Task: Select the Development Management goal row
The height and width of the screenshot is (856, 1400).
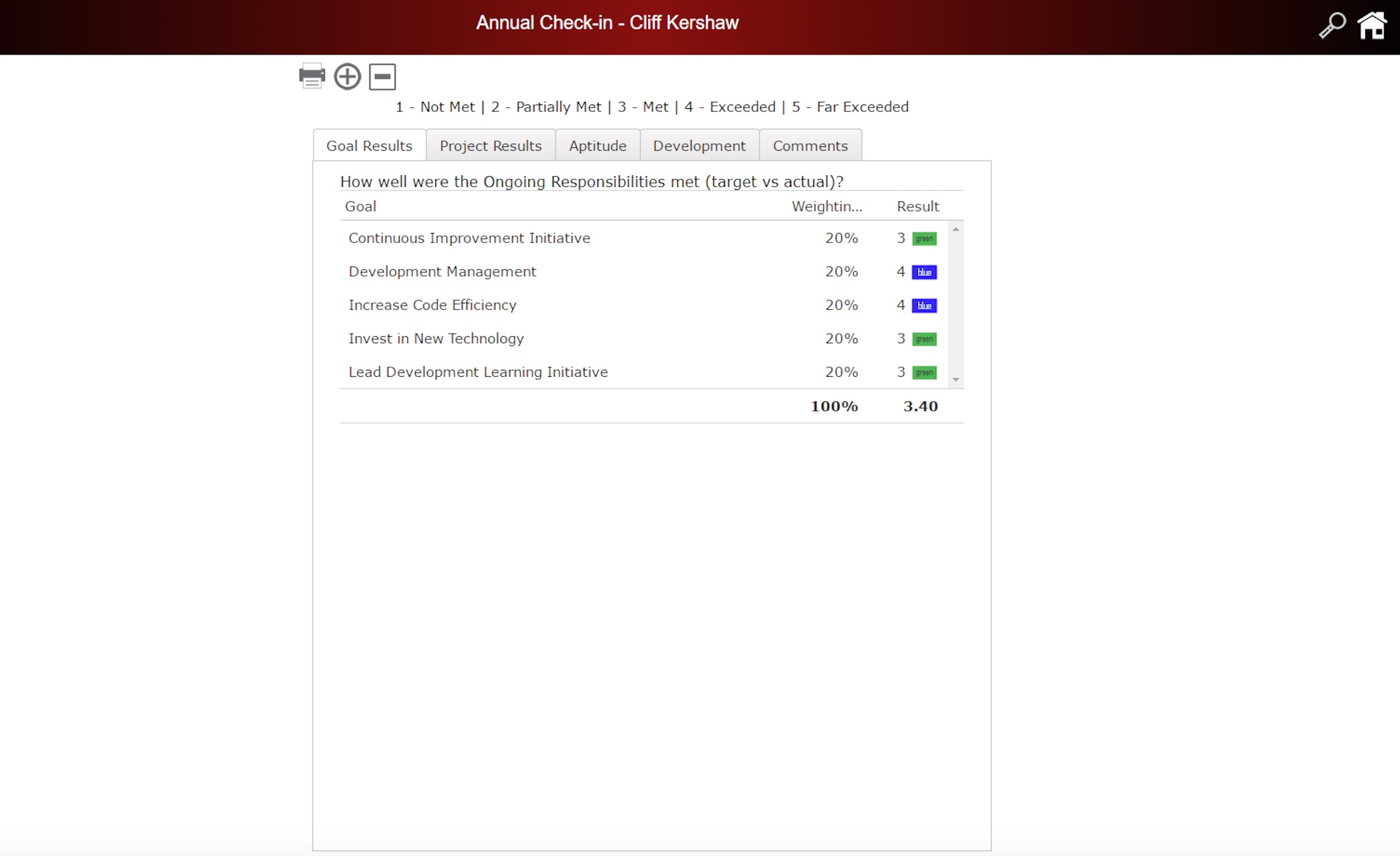Action: (x=442, y=272)
